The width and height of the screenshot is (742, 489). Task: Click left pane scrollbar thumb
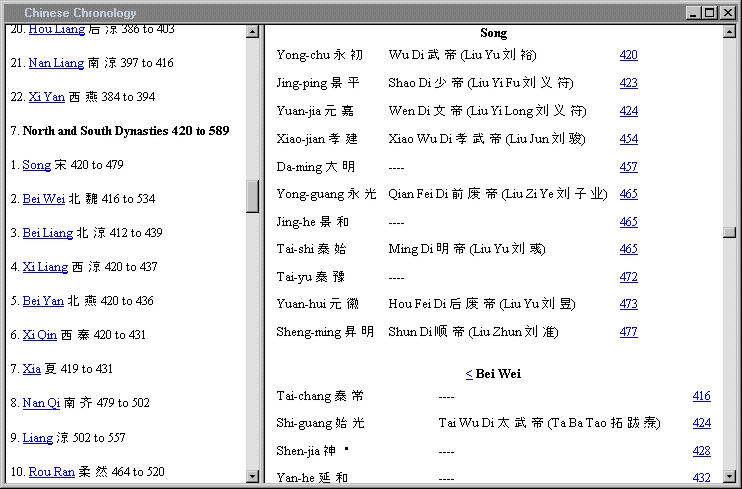tap(253, 196)
